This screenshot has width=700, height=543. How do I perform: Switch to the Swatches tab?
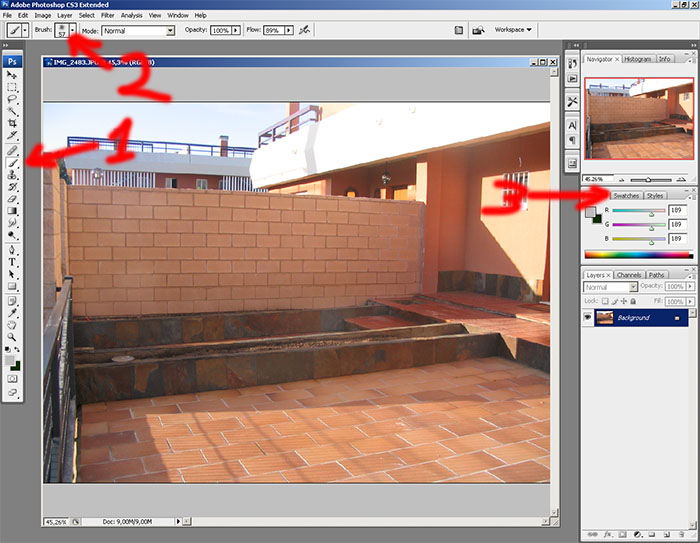pyautogui.click(x=626, y=196)
